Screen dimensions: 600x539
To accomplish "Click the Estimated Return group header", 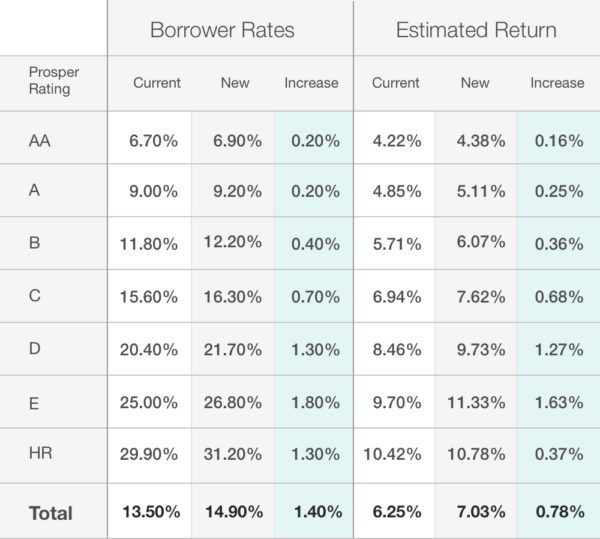I will coord(476,30).
